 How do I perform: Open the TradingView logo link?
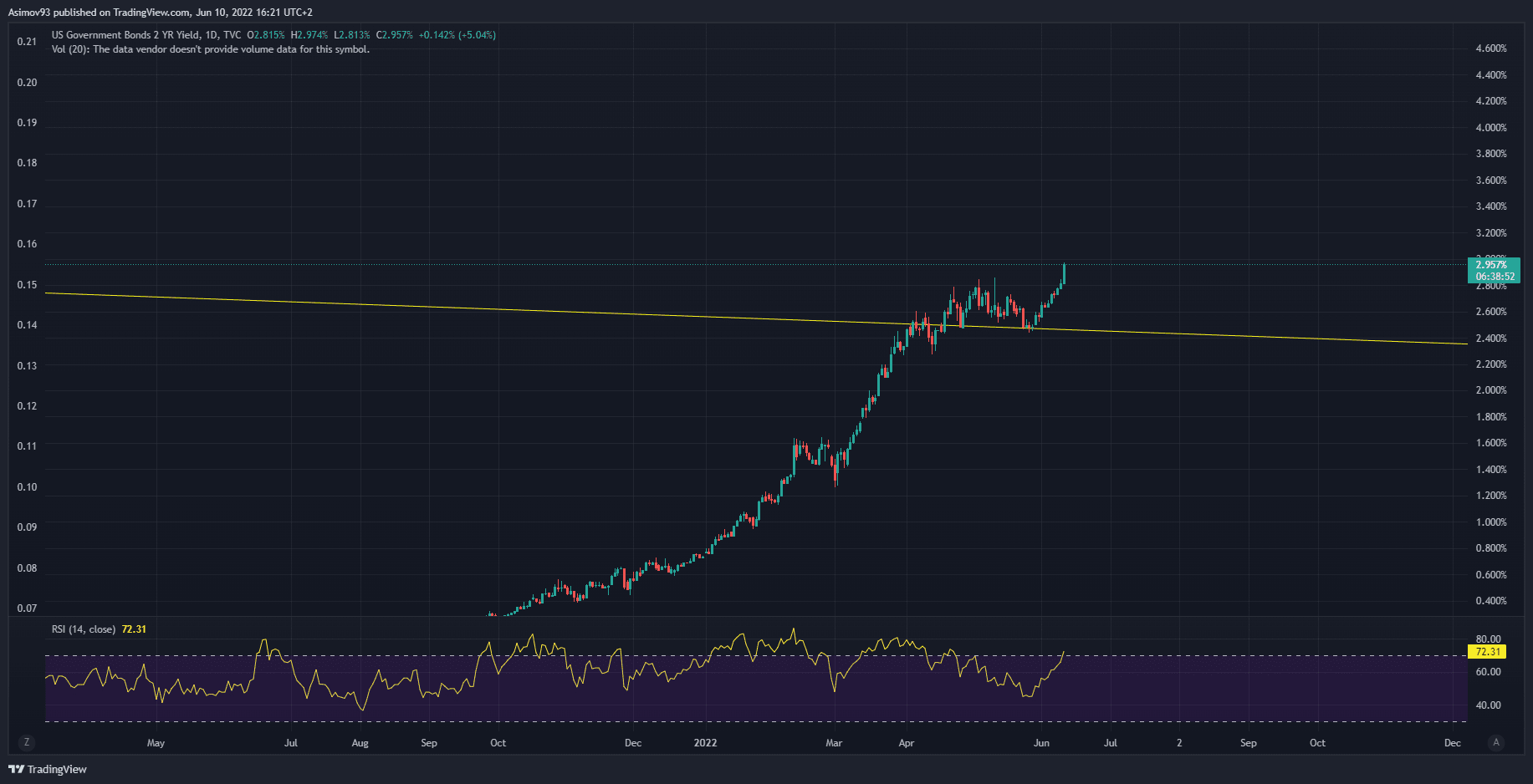(48, 769)
